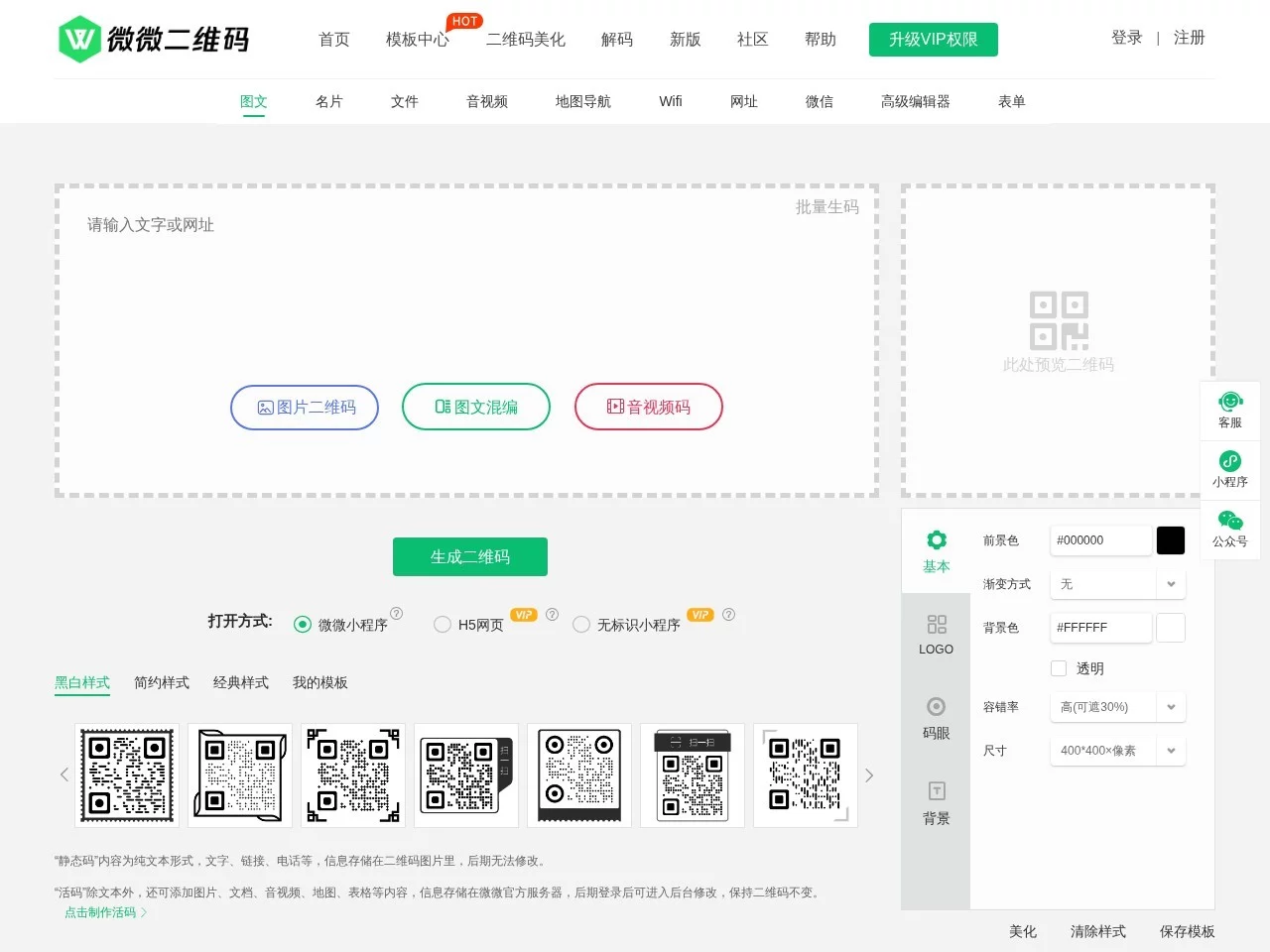Click the 生成二维码 generate button

click(469, 556)
